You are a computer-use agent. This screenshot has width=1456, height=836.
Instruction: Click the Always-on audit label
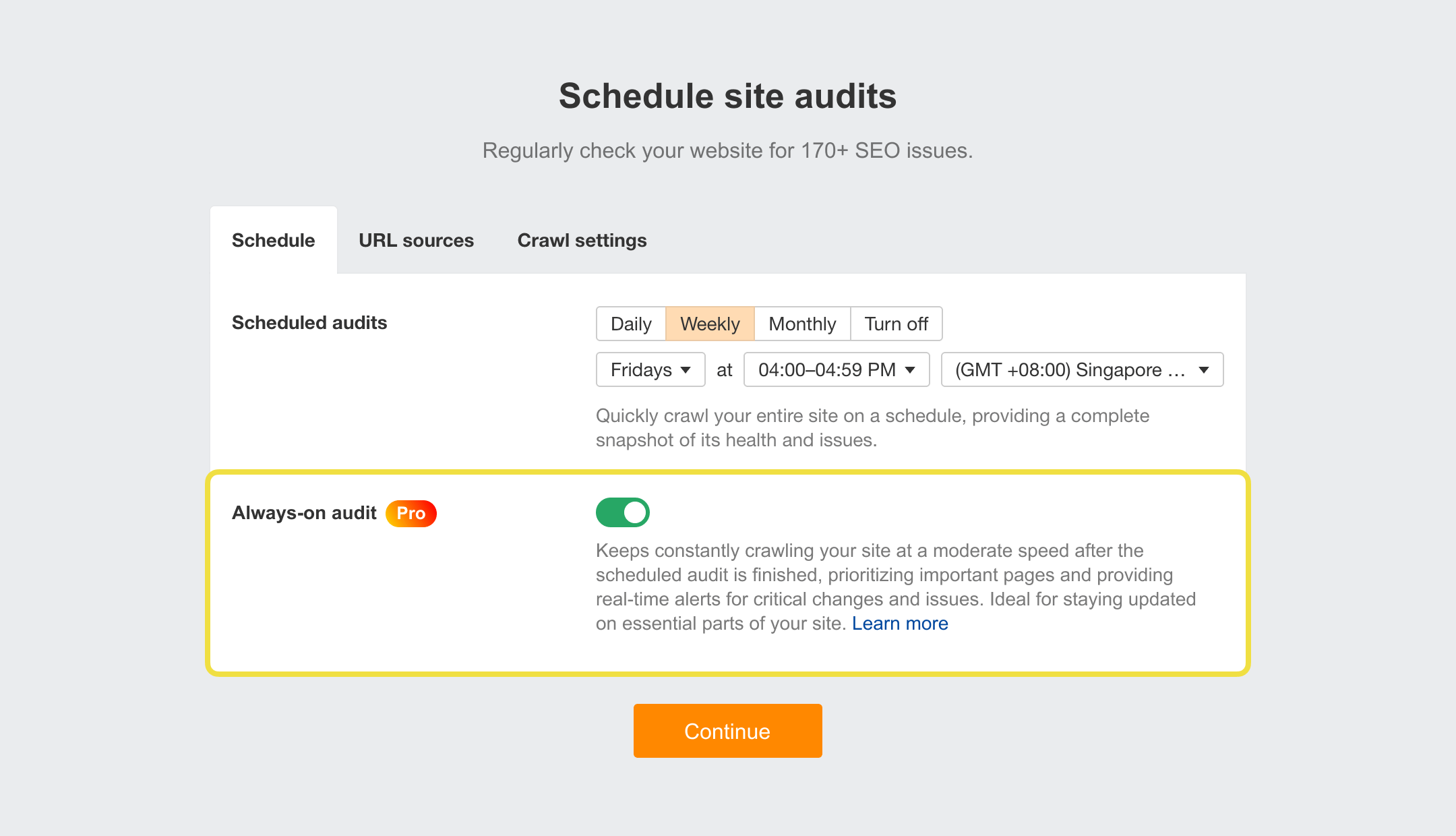[x=304, y=513]
